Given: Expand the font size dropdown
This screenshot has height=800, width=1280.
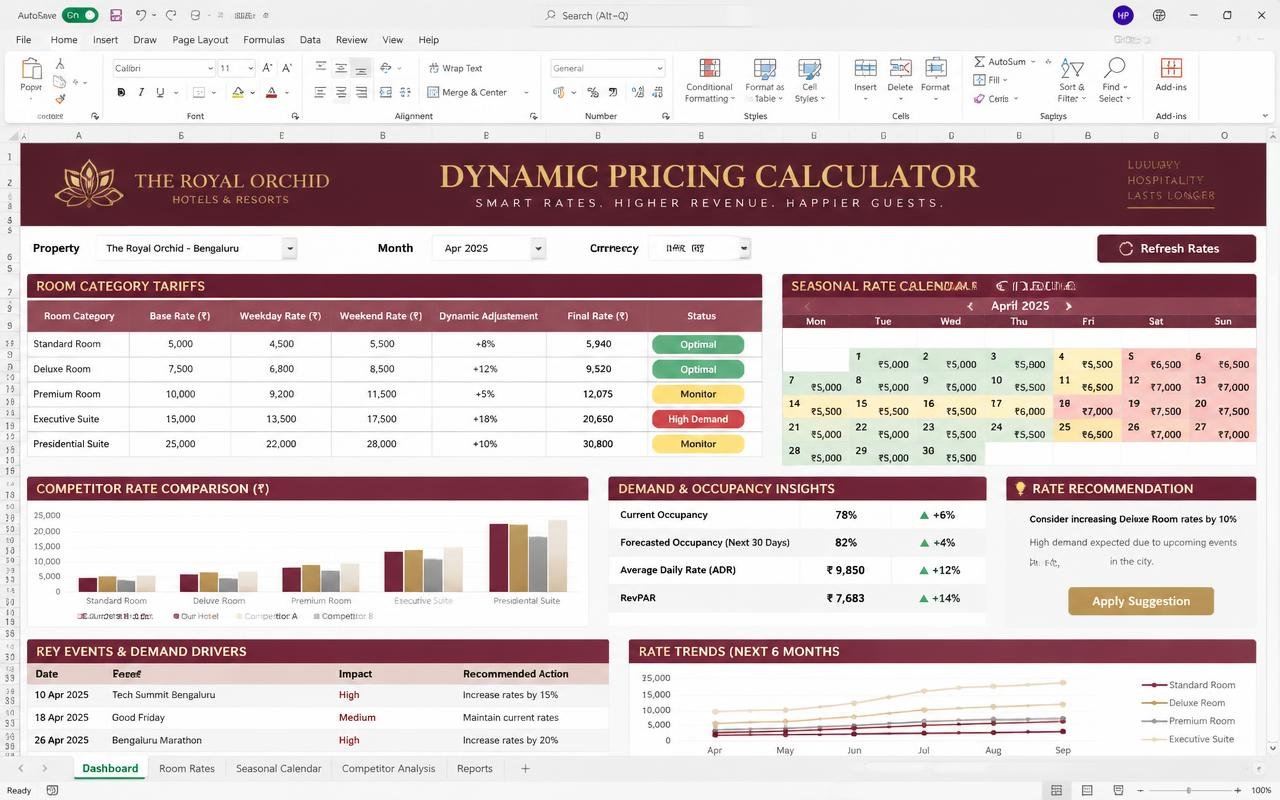Looking at the screenshot, I should pos(250,68).
